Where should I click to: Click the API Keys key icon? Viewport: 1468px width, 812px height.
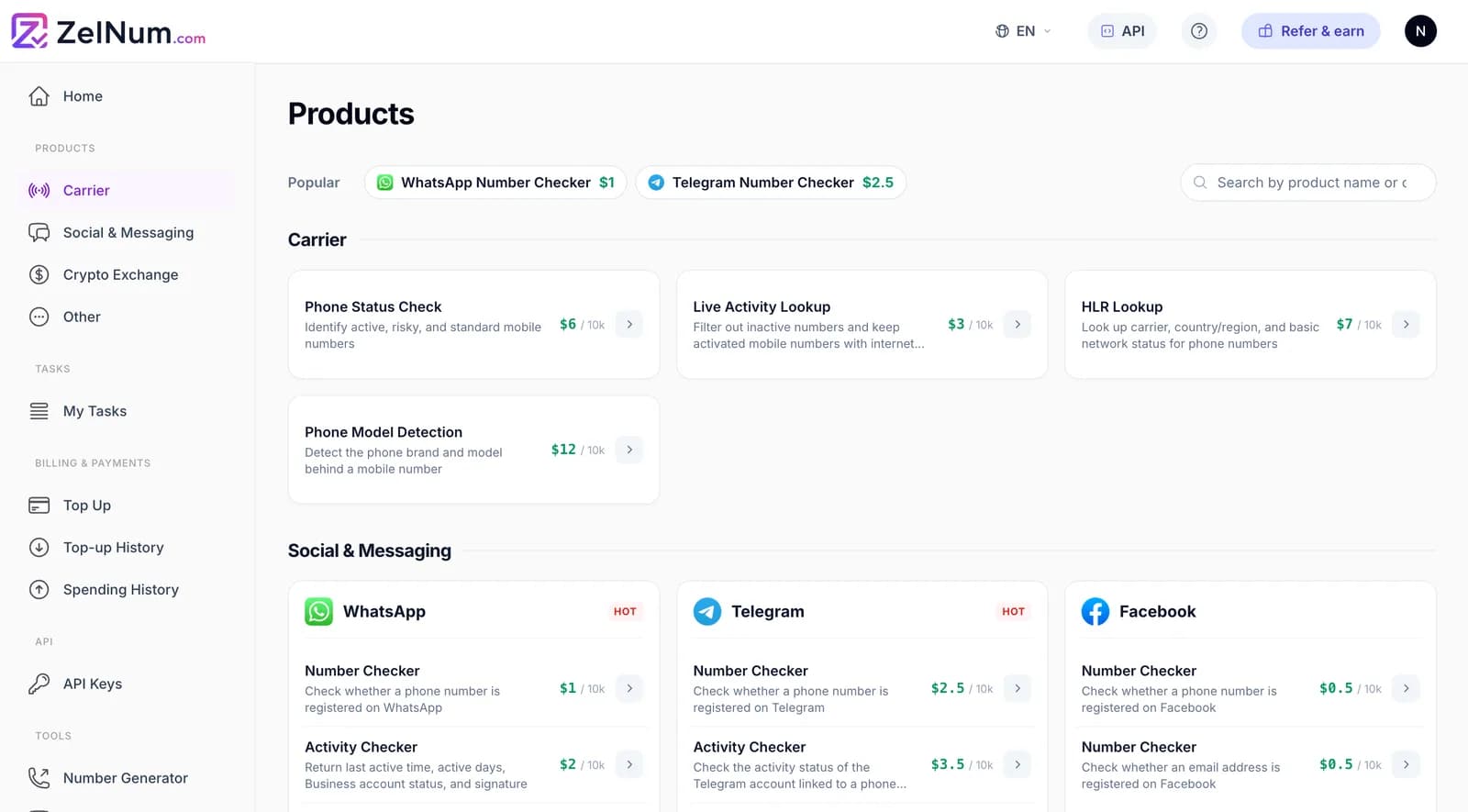coord(39,684)
